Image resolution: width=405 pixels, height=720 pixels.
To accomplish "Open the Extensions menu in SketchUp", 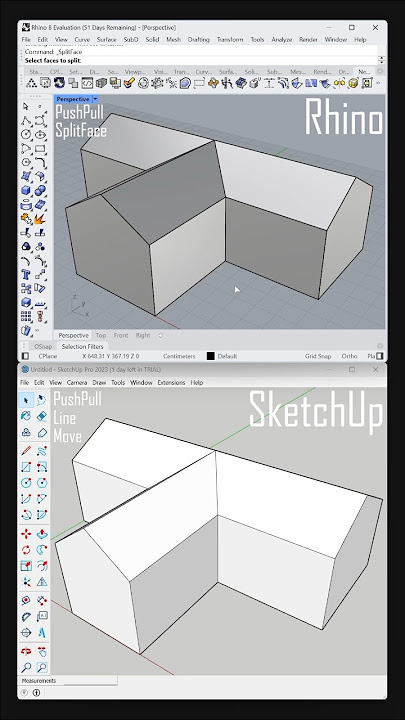I will (171, 382).
